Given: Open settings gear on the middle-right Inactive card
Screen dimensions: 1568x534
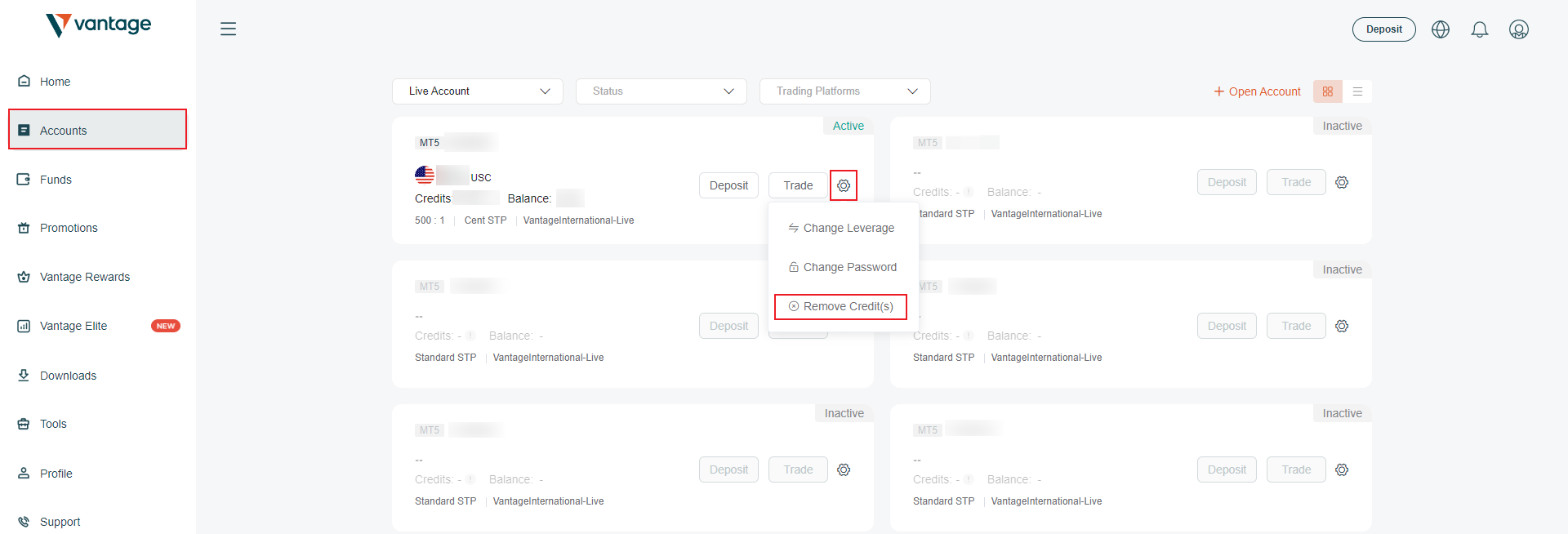Looking at the screenshot, I should coord(1342,326).
